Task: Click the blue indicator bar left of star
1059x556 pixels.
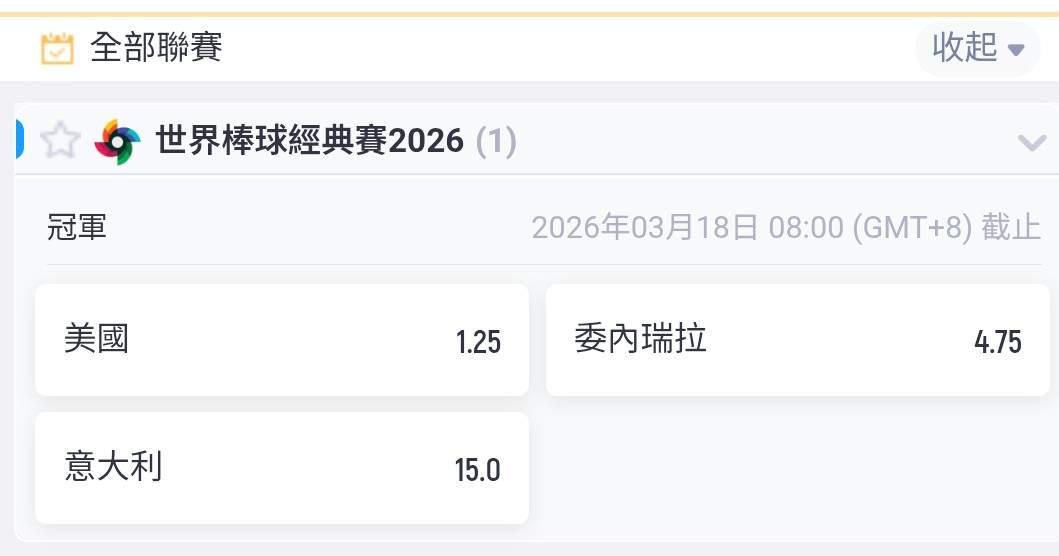Action: pos(19,138)
